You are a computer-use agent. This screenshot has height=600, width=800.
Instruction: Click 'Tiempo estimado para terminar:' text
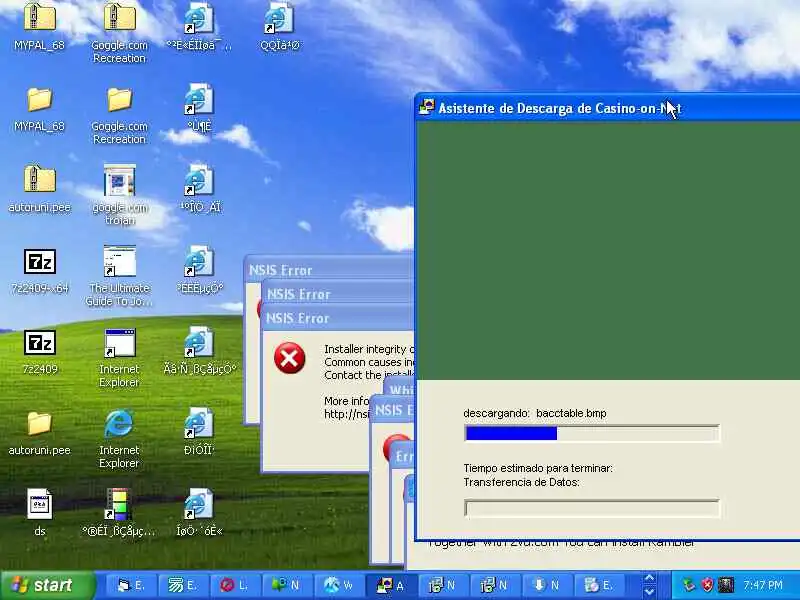click(x=538, y=468)
